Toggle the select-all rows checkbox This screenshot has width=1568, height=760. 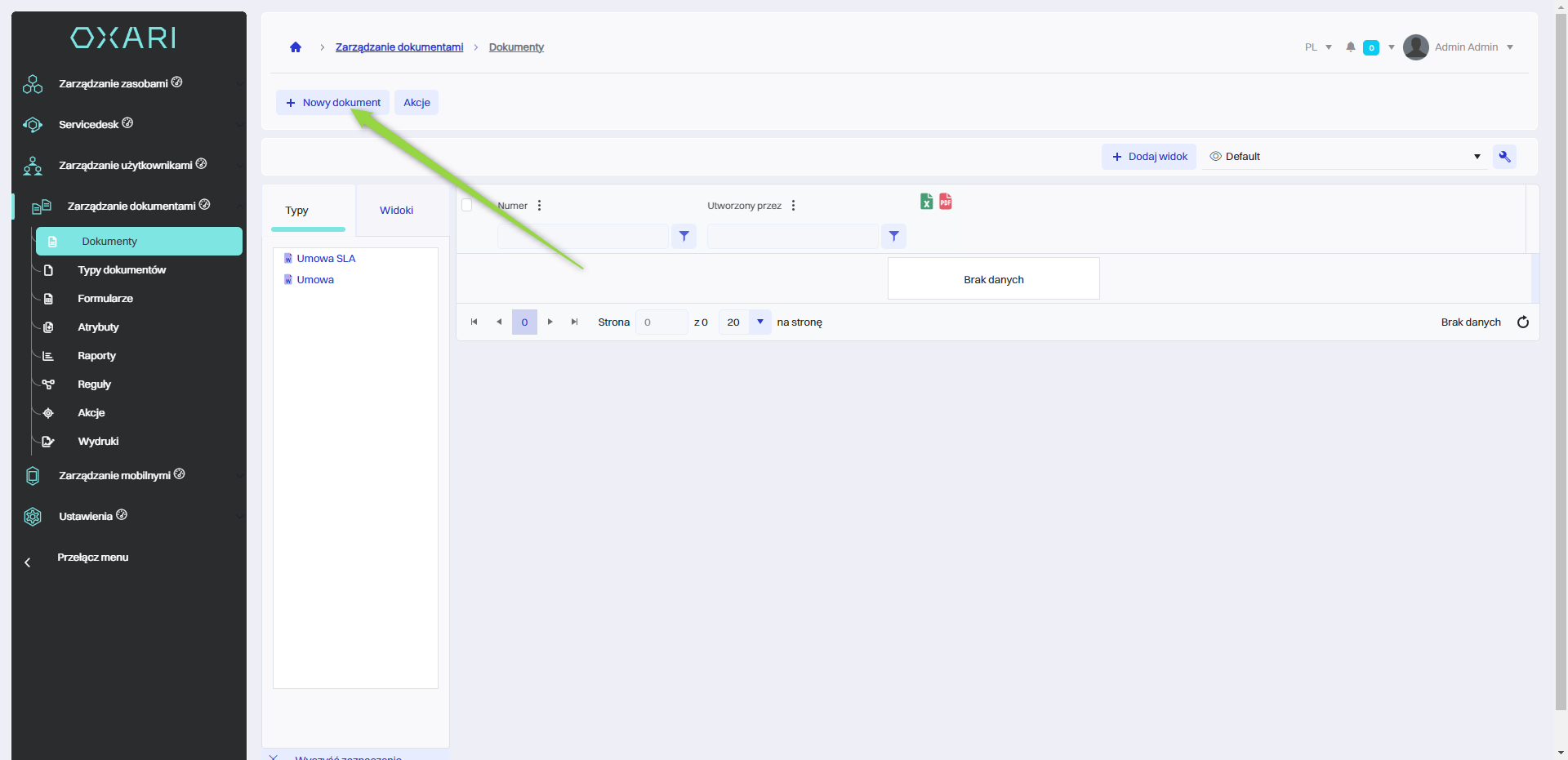467,206
